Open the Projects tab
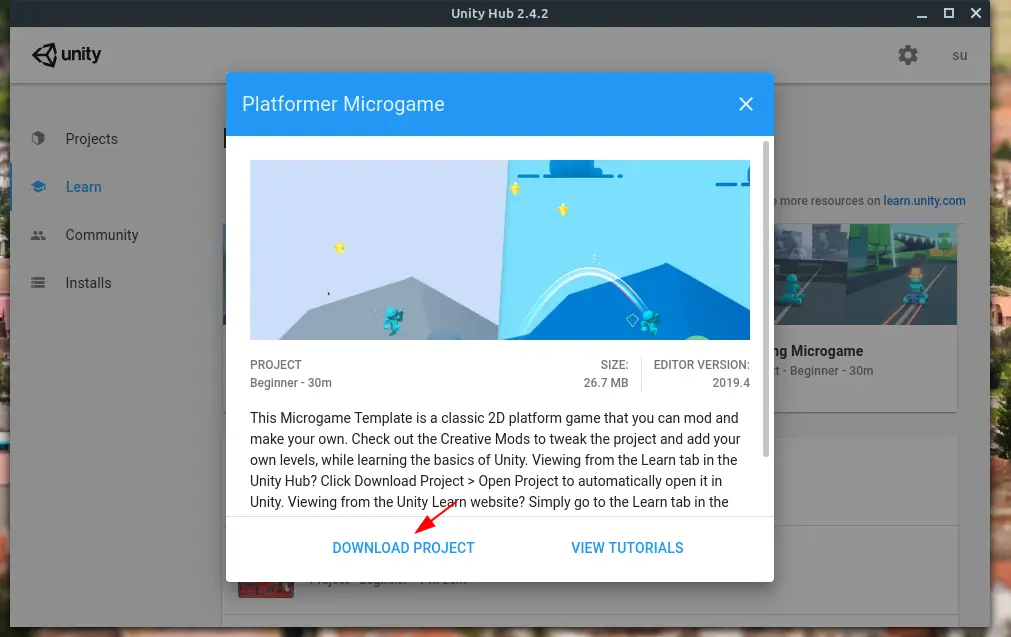 click(x=92, y=139)
